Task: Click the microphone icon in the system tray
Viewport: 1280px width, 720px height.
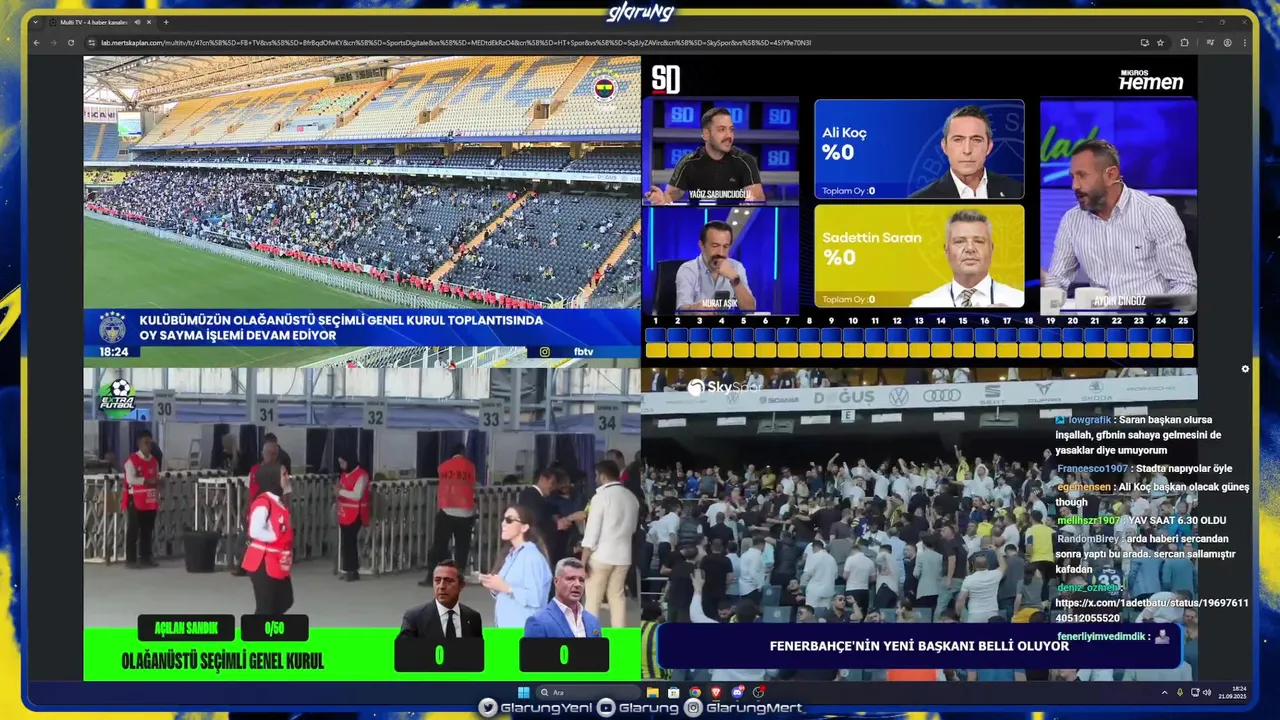Action: 1179,692
